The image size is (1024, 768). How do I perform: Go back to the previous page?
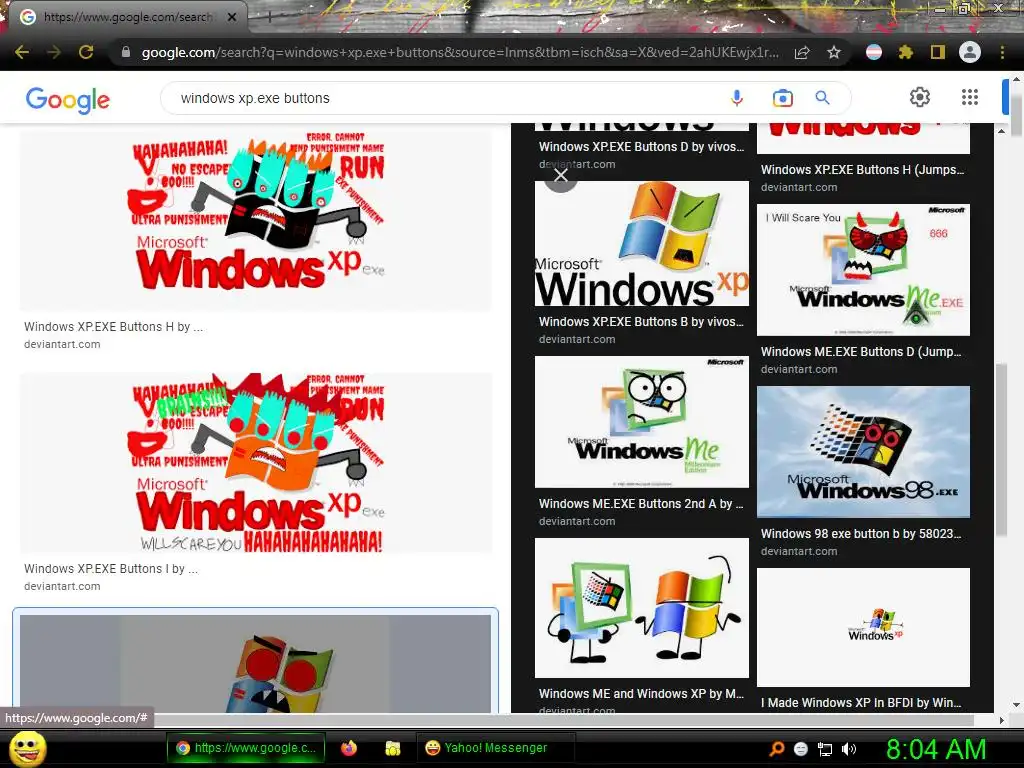(x=22, y=52)
